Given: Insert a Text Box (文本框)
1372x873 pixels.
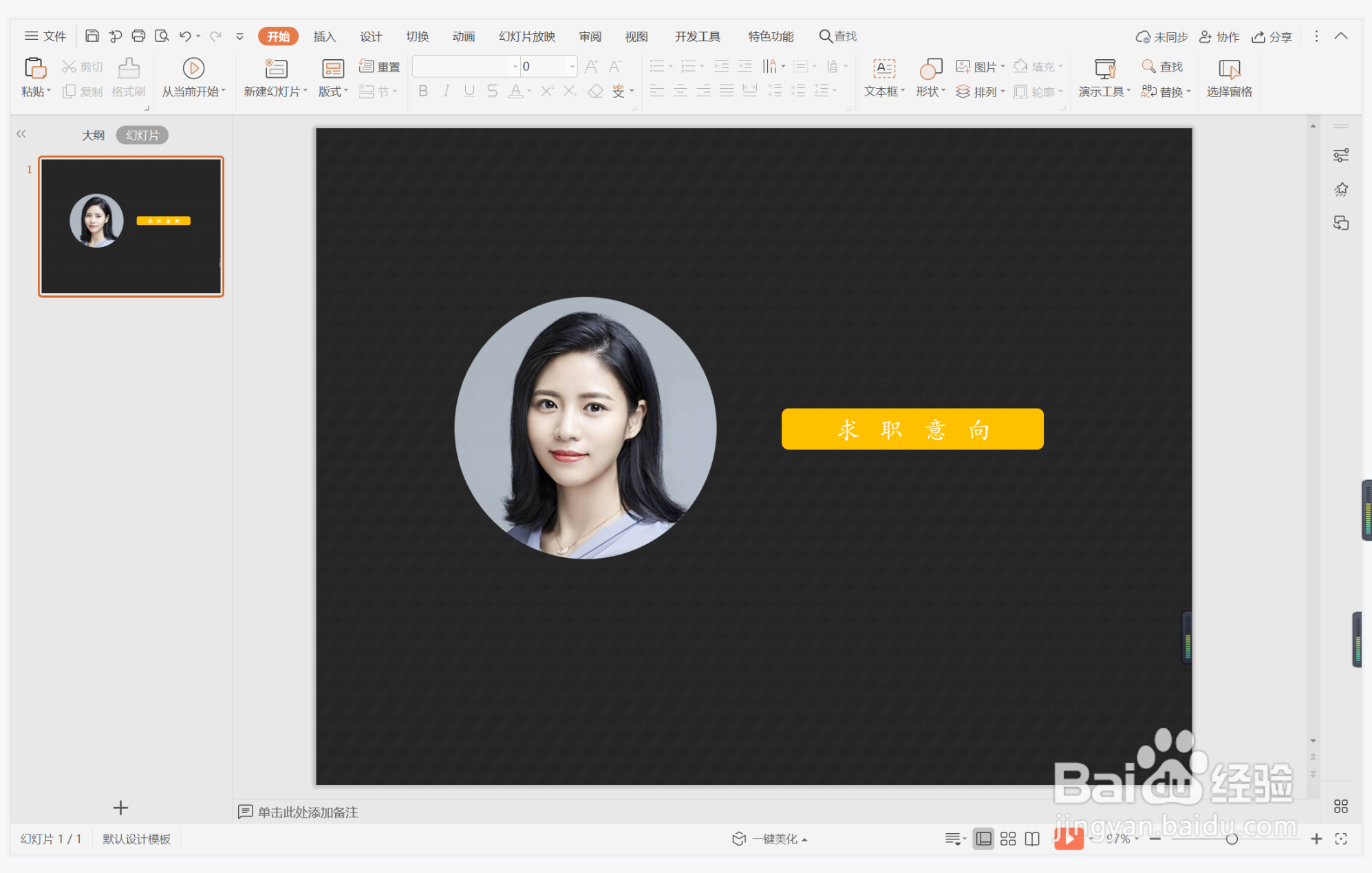Looking at the screenshot, I should (x=884, y=78).
